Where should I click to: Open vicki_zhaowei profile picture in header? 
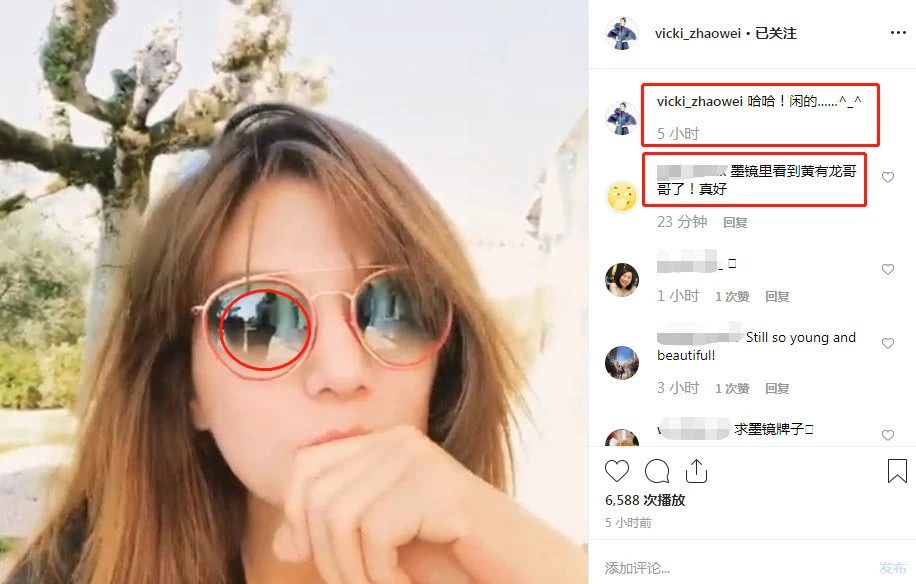pos(622,33)
